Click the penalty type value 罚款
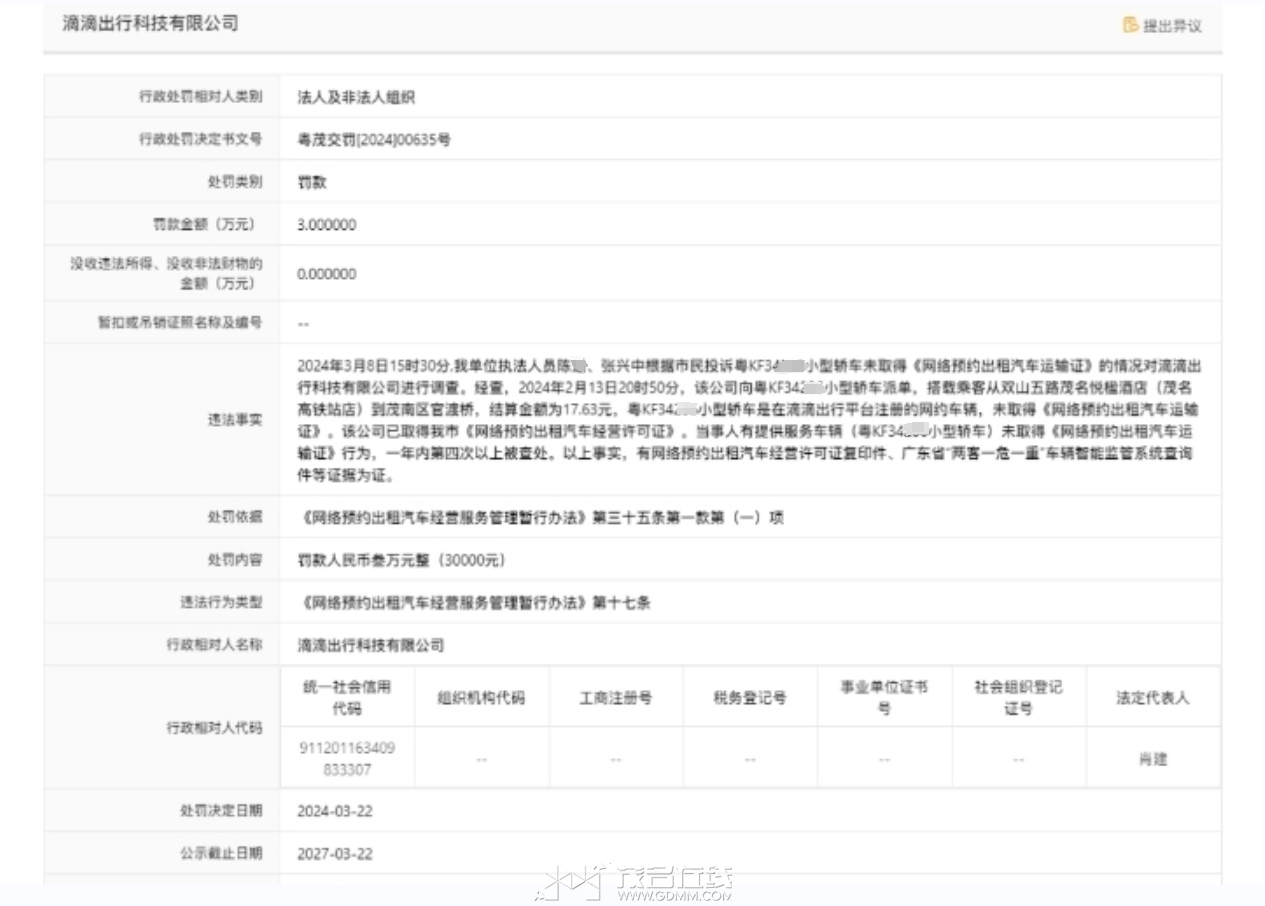Image resolution: width=1265 pixels, height=906 pixels. coord(312,183)
